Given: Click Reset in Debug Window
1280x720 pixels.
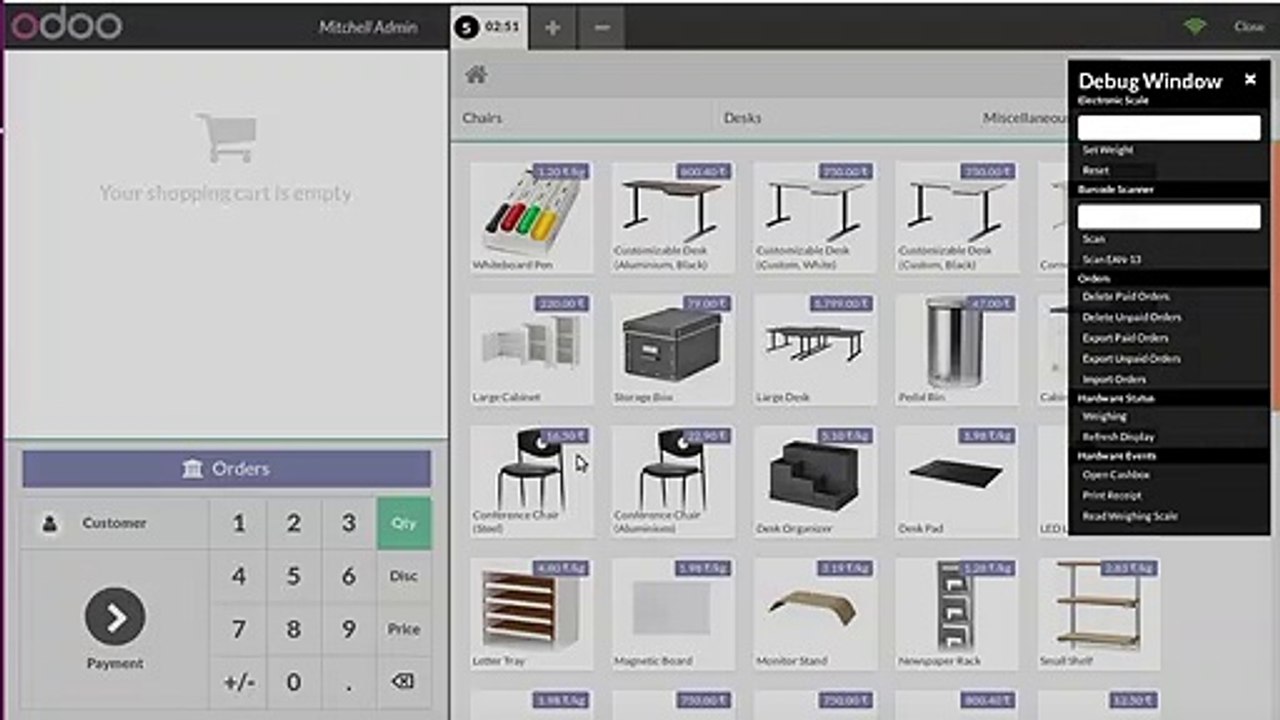Looking at the screenshot, I should (x=1095, y=171).
